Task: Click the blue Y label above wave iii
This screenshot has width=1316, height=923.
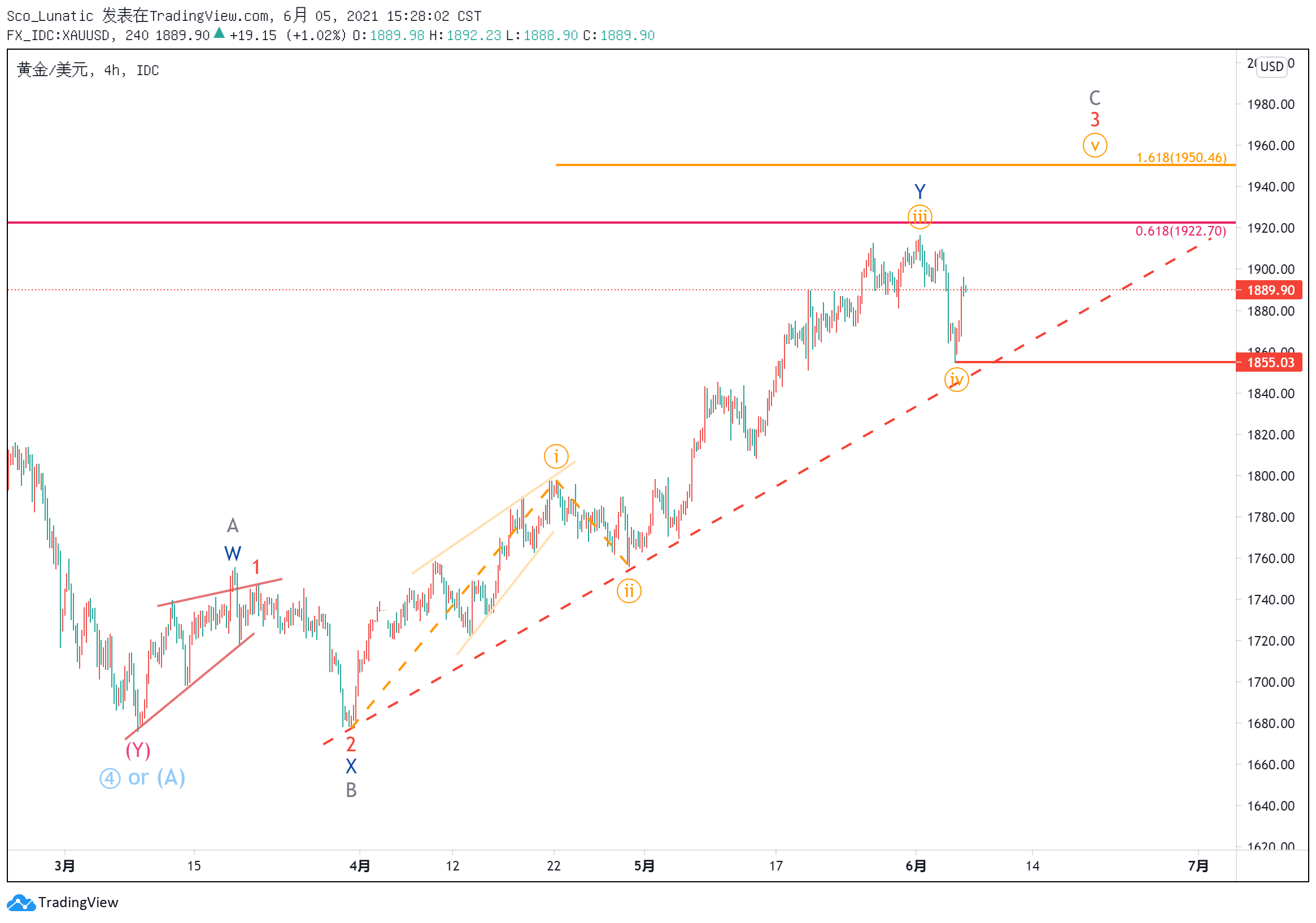Action: pyautogui.click(x=920, y=191)
